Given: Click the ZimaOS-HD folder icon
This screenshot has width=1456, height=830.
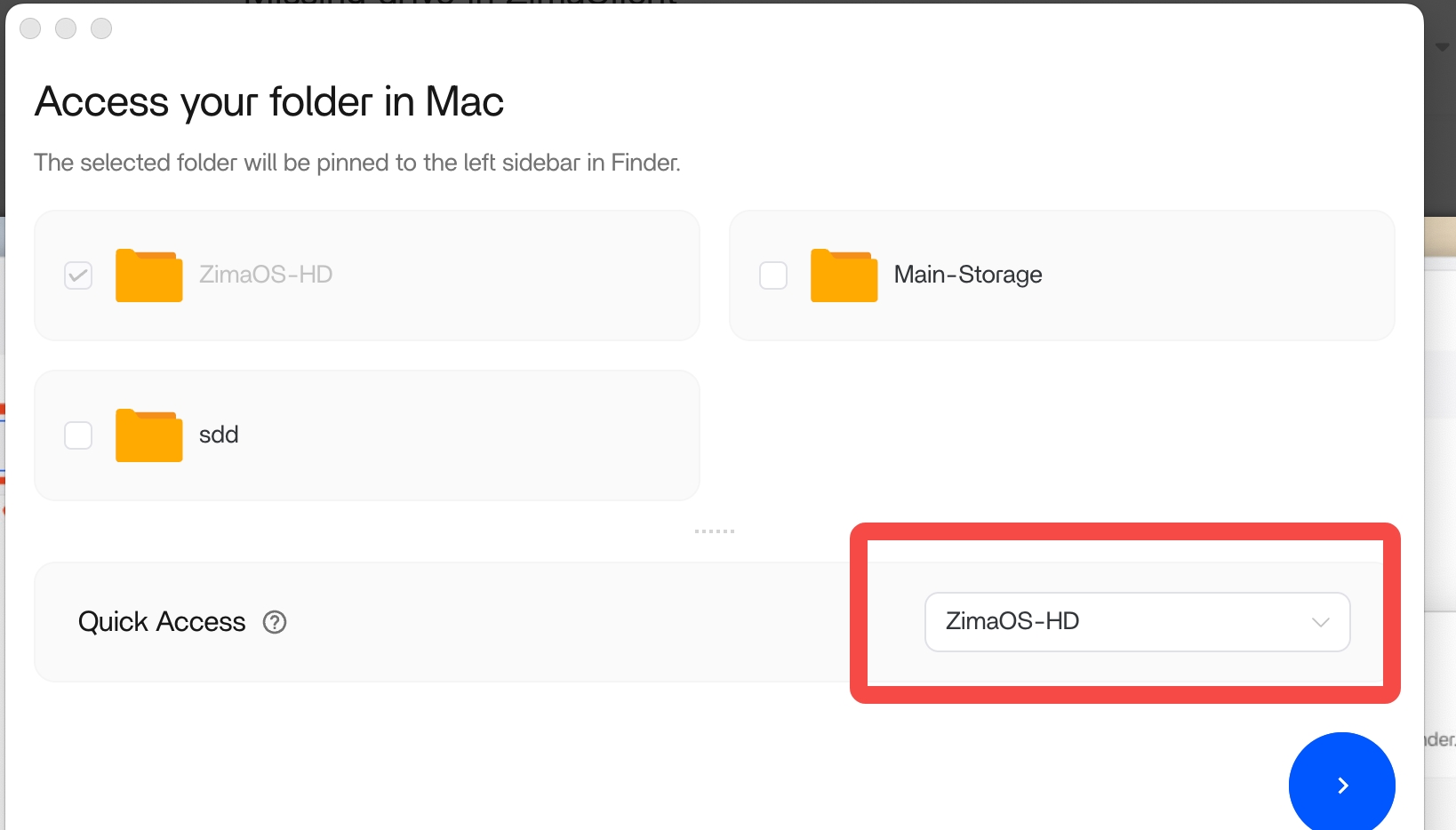Looking at the screenshot, I should point(148,275).
